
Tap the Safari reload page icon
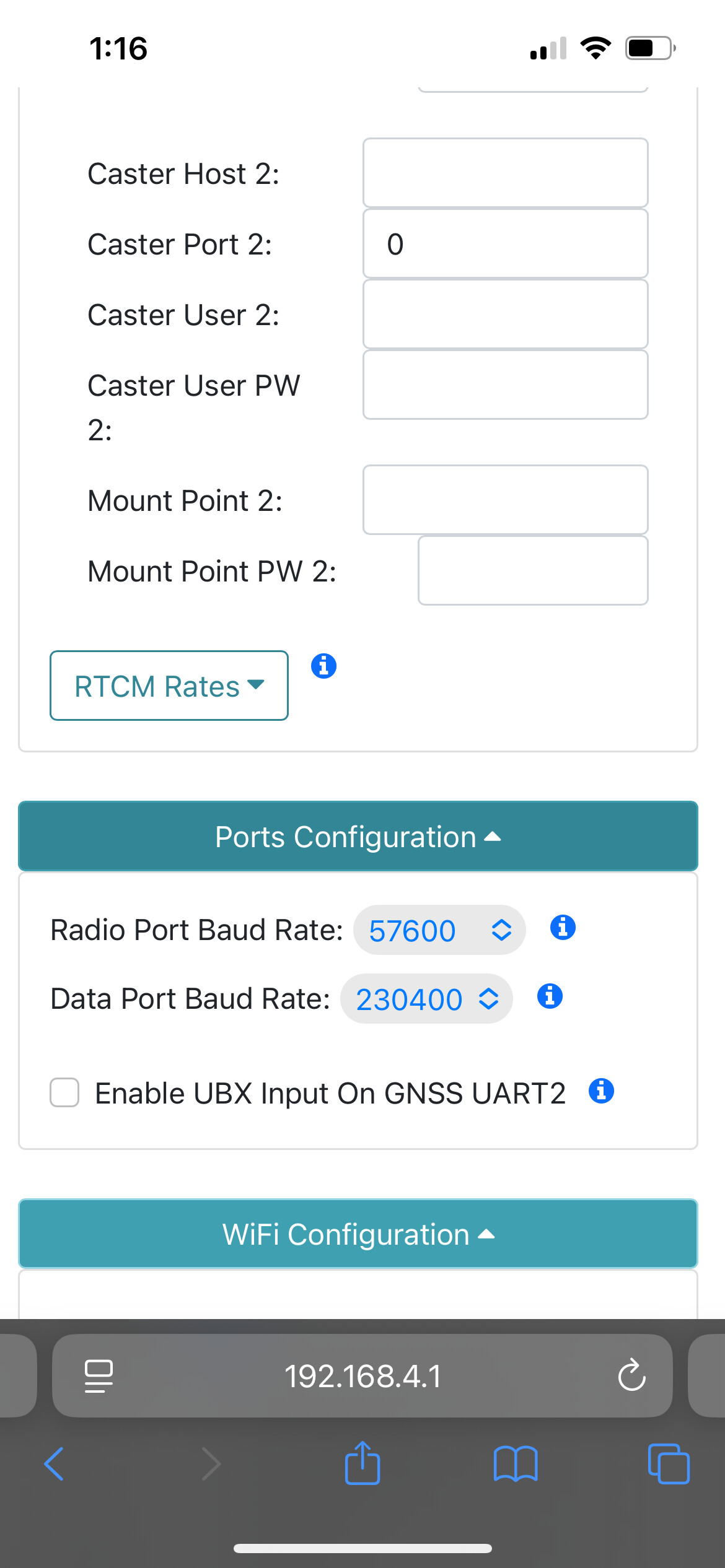[x=631, y=1376]
